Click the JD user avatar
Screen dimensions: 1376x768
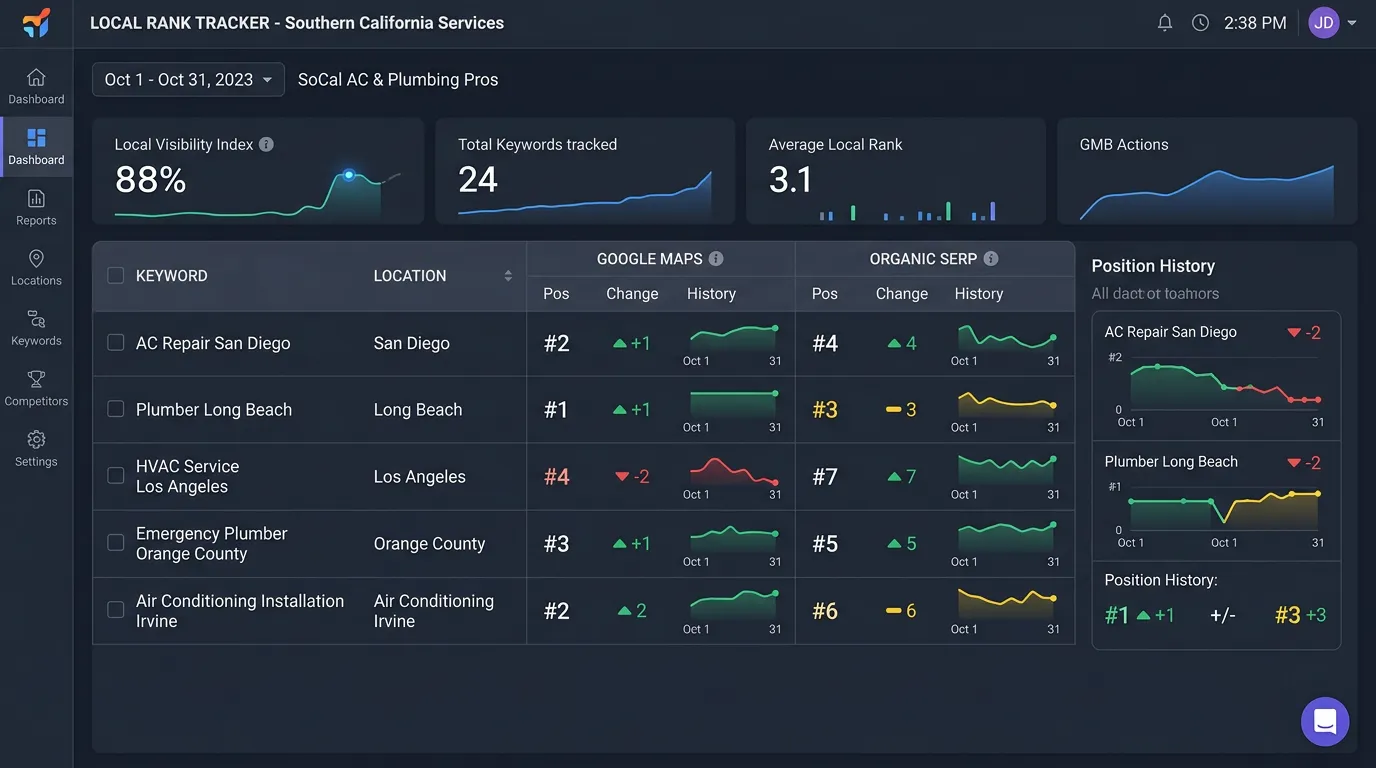(x=1324, y=23)
